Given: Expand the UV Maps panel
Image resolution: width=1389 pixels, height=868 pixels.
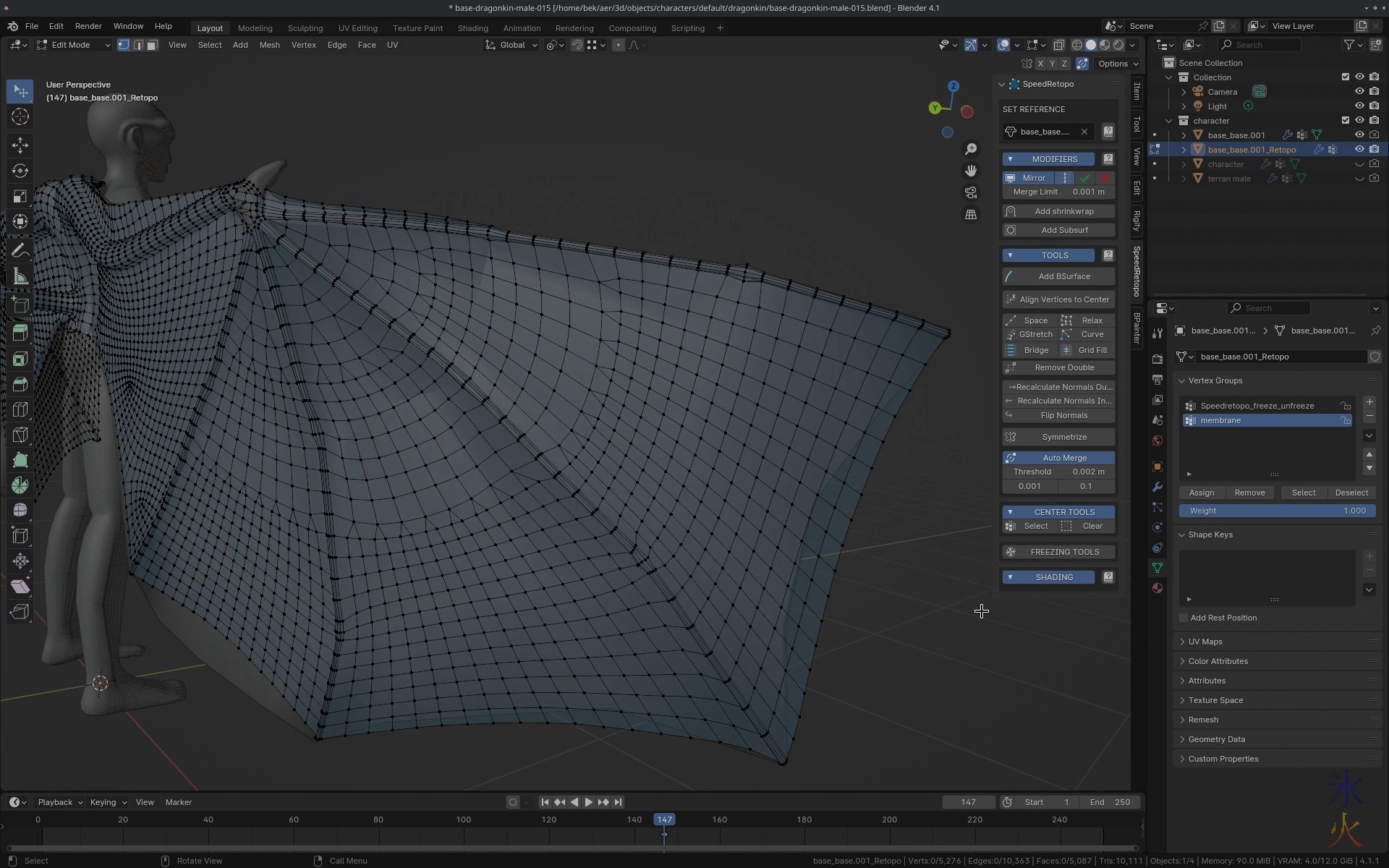Looking at the screenshot, I should coord(1205,642).
